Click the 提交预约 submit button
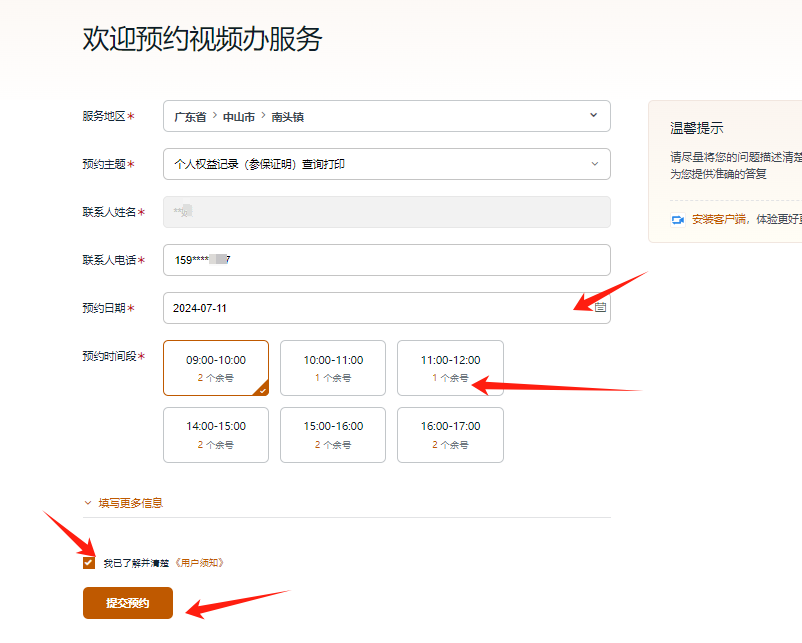Image resolution: width=802 pixels, height=643 pixels. coord(127,603)
